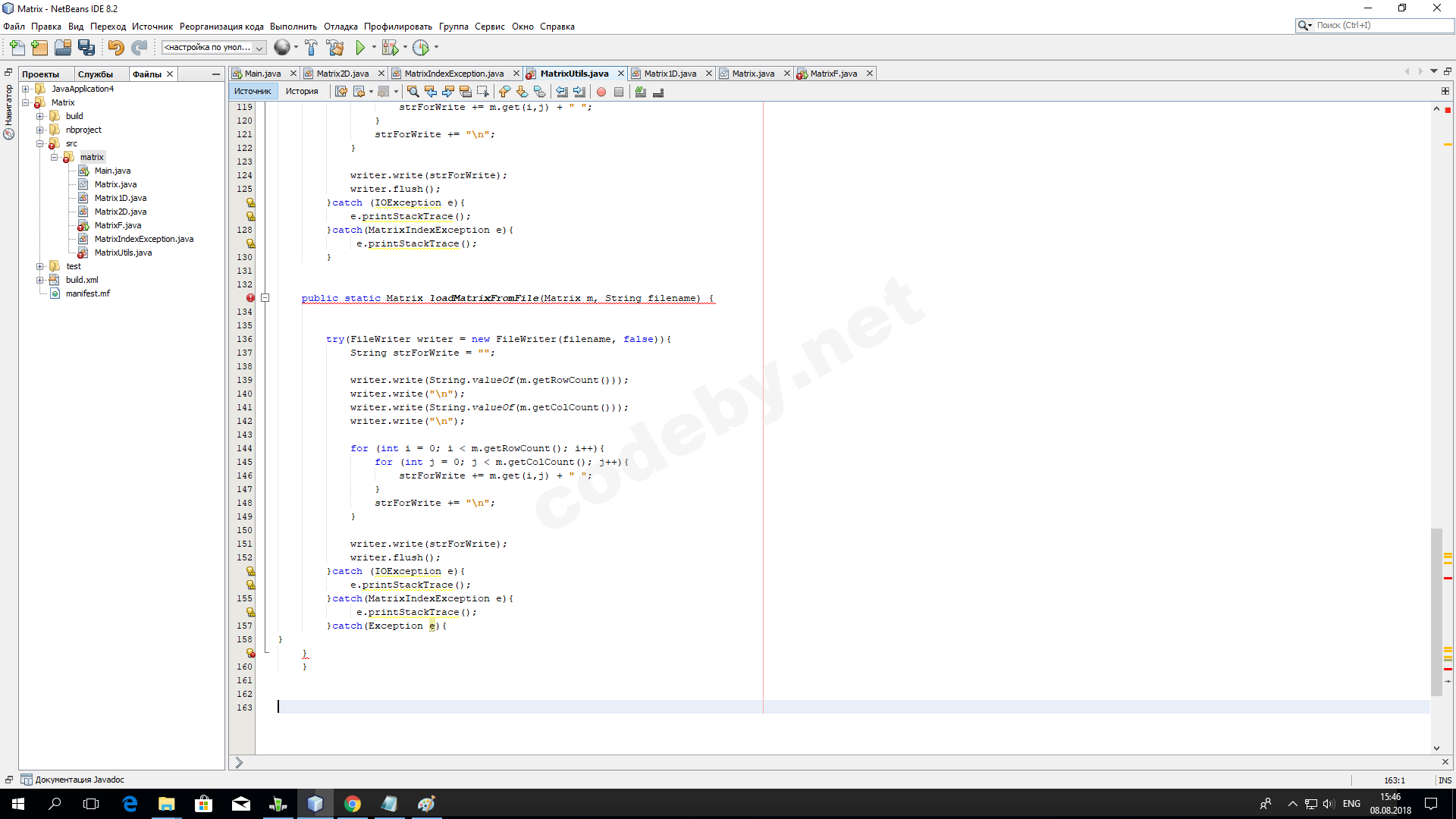Click the editor vertical scrollbar thumb
This screenshot has width=1456, height=819.
click(x=1436, y=611)
